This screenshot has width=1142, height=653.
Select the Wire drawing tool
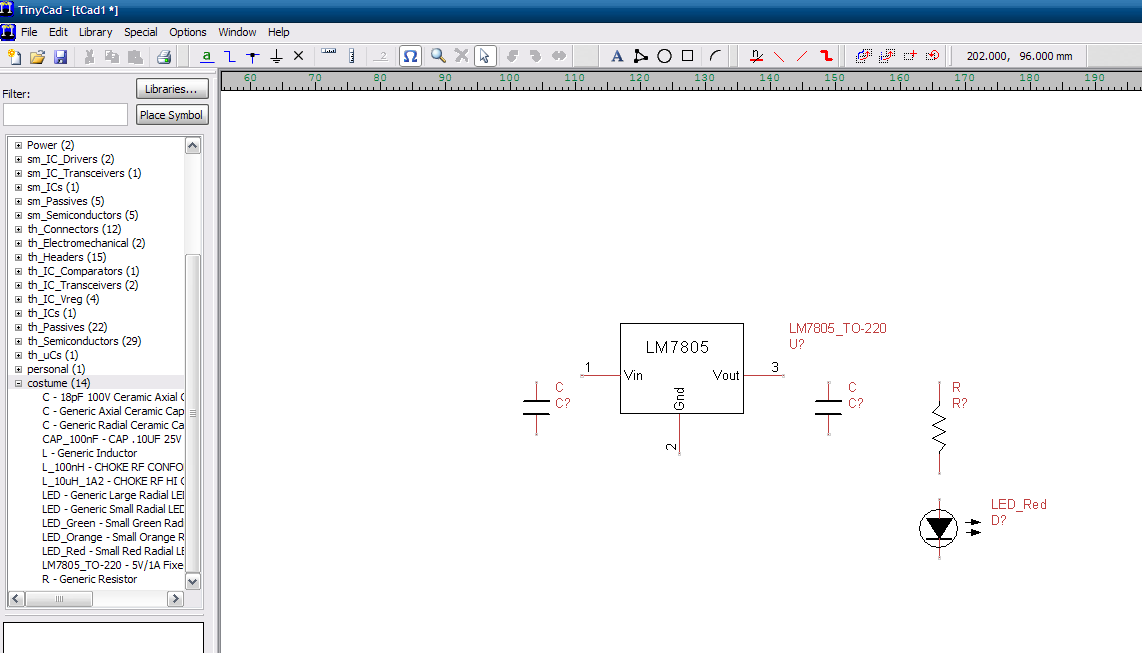tap(230, 57)
